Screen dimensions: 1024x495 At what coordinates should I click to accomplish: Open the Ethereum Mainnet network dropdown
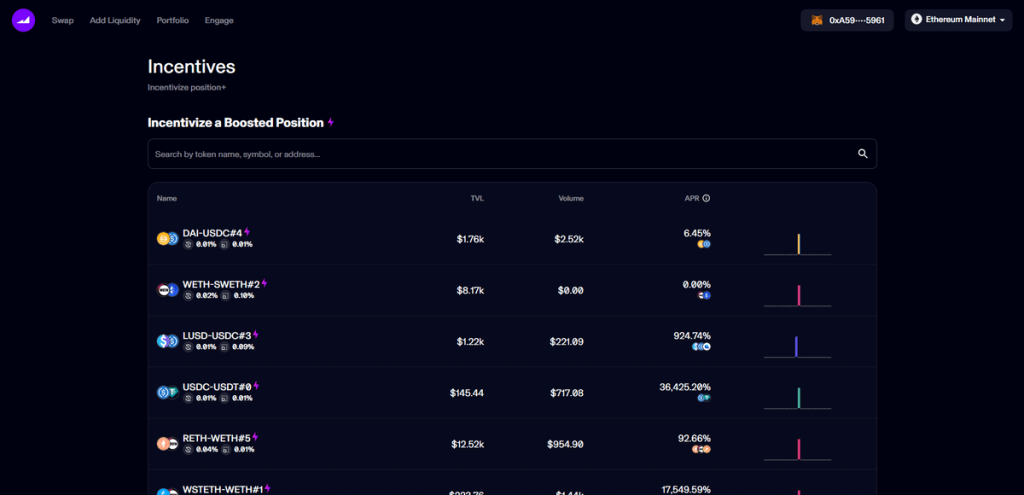coord(958,20)
